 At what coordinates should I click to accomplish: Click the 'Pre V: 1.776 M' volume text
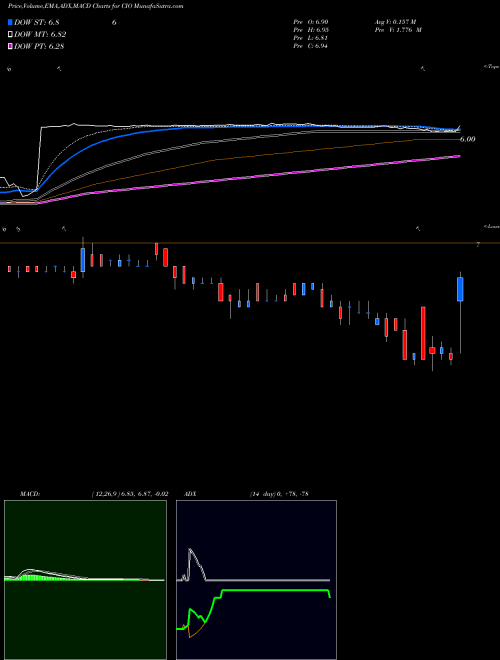400,30
